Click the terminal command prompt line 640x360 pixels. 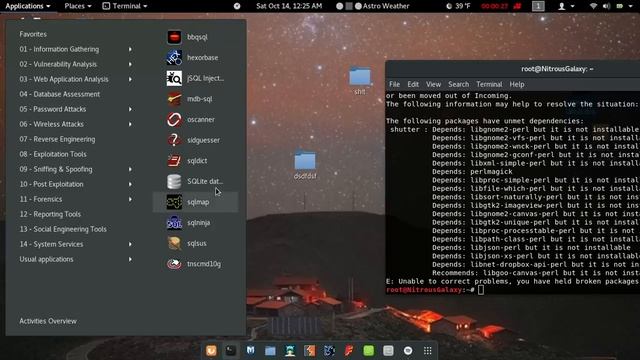(513, 290)
